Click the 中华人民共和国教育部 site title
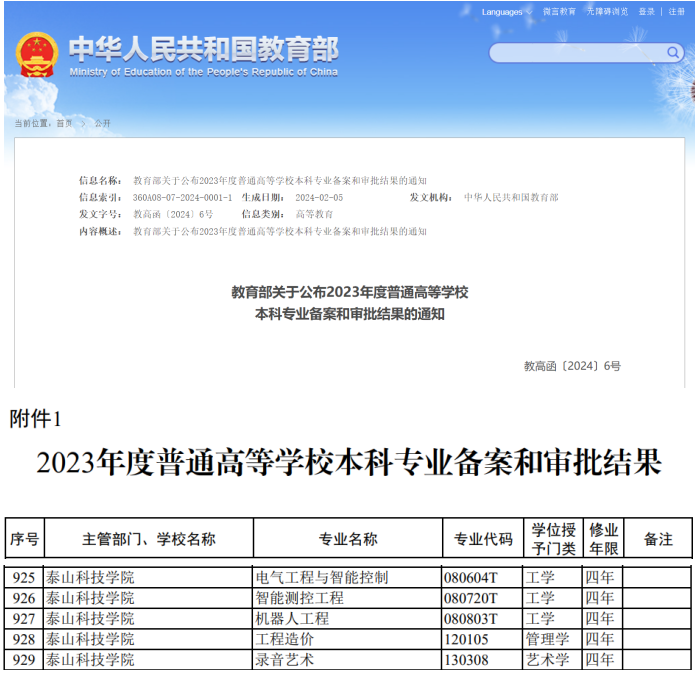This screenshot has width=697, height=677. (203, 49)
